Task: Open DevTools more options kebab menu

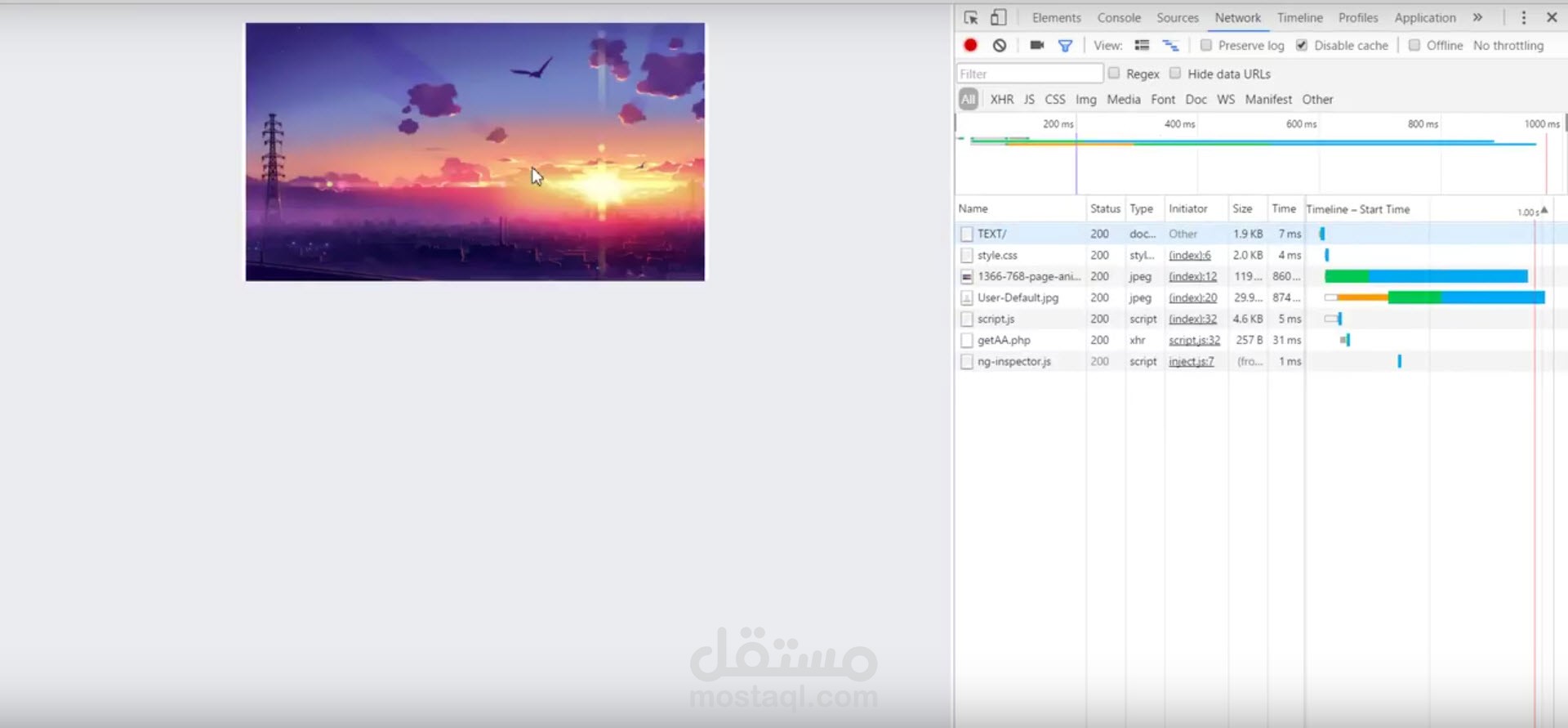Action: (1523, 18)
